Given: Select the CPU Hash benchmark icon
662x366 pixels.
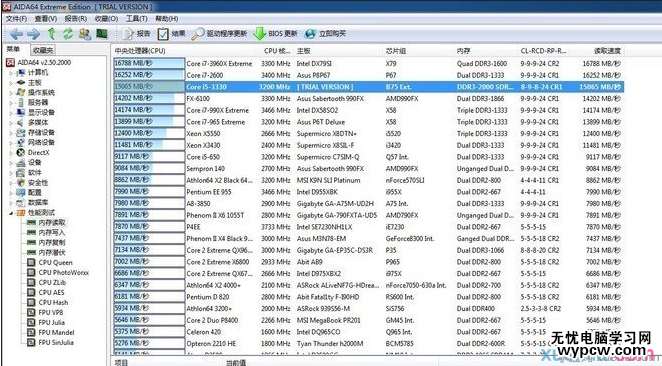Looking at the screenshot, I should point(31,302).
